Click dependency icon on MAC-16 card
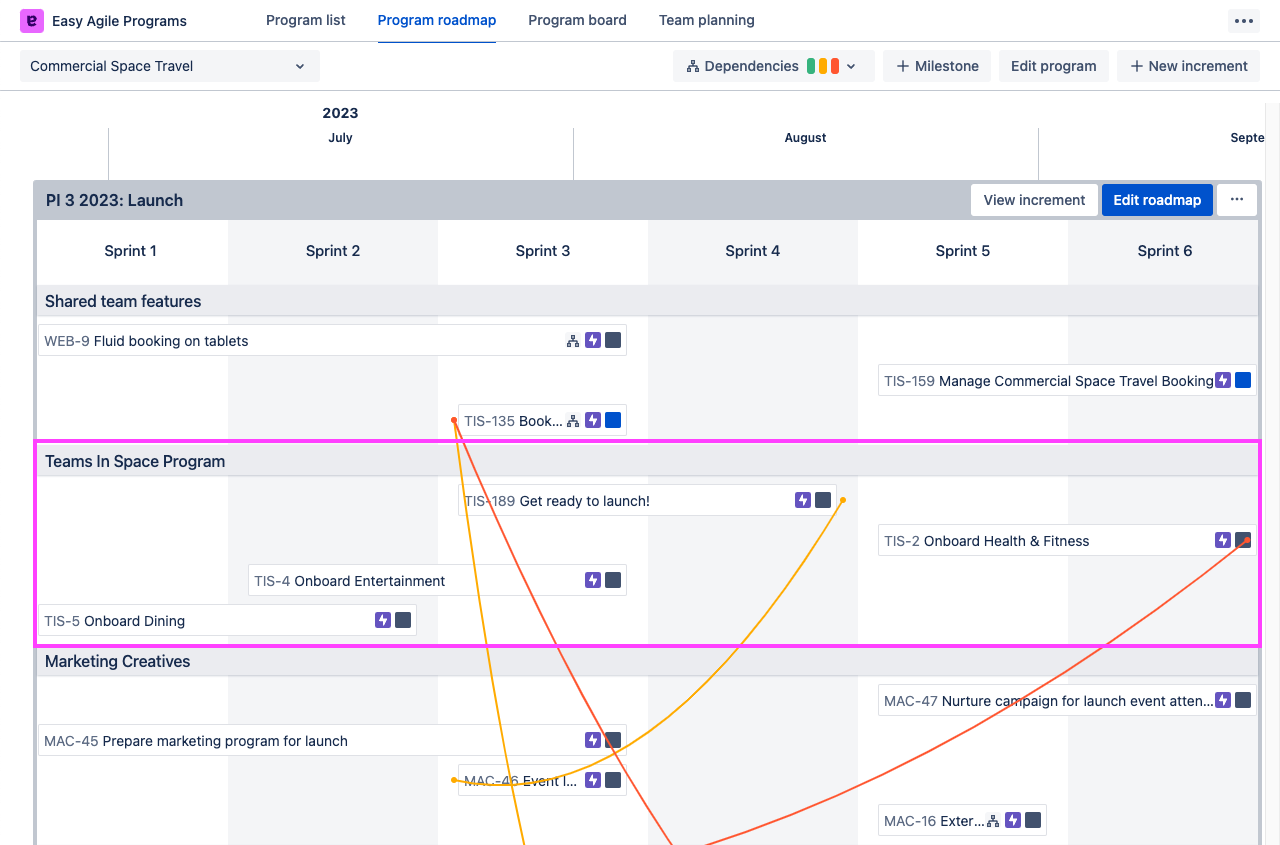The image size is (1280, 845). 993,821
